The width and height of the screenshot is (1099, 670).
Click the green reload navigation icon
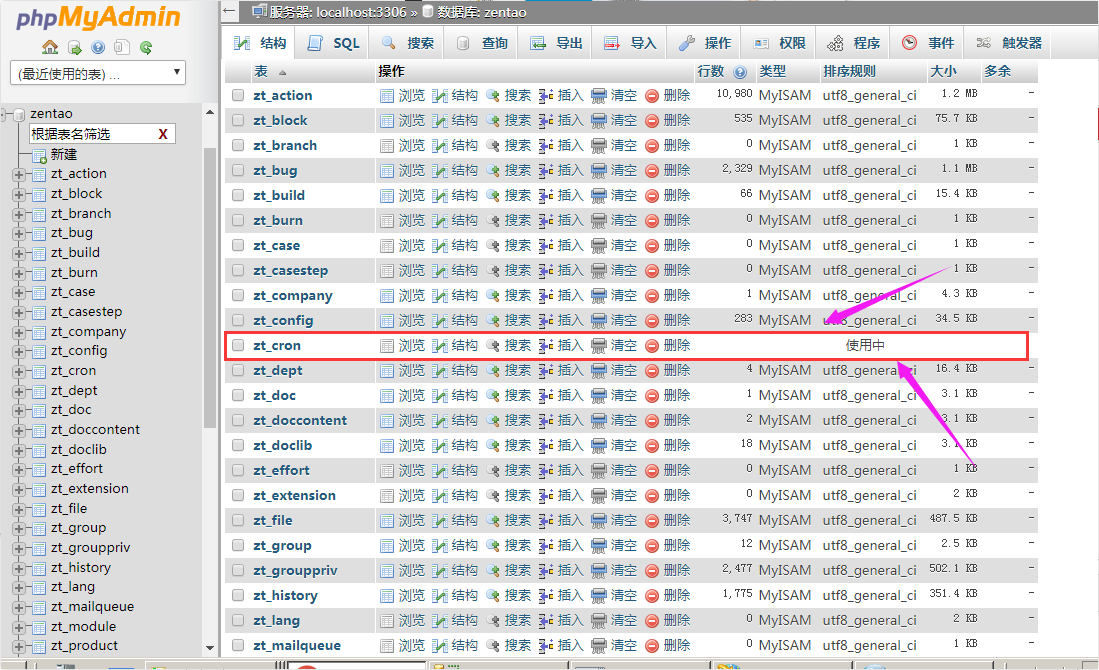pos(146,48)
